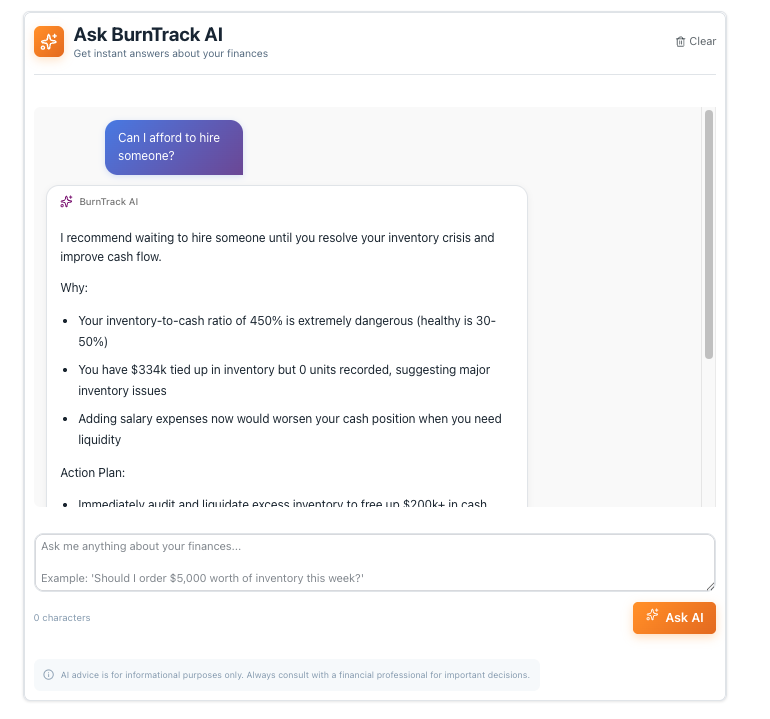Image resolution: width=770 pixels, height=719 pixels.
Task: Focus the finance question input field
Action: (x=374, y=562)
